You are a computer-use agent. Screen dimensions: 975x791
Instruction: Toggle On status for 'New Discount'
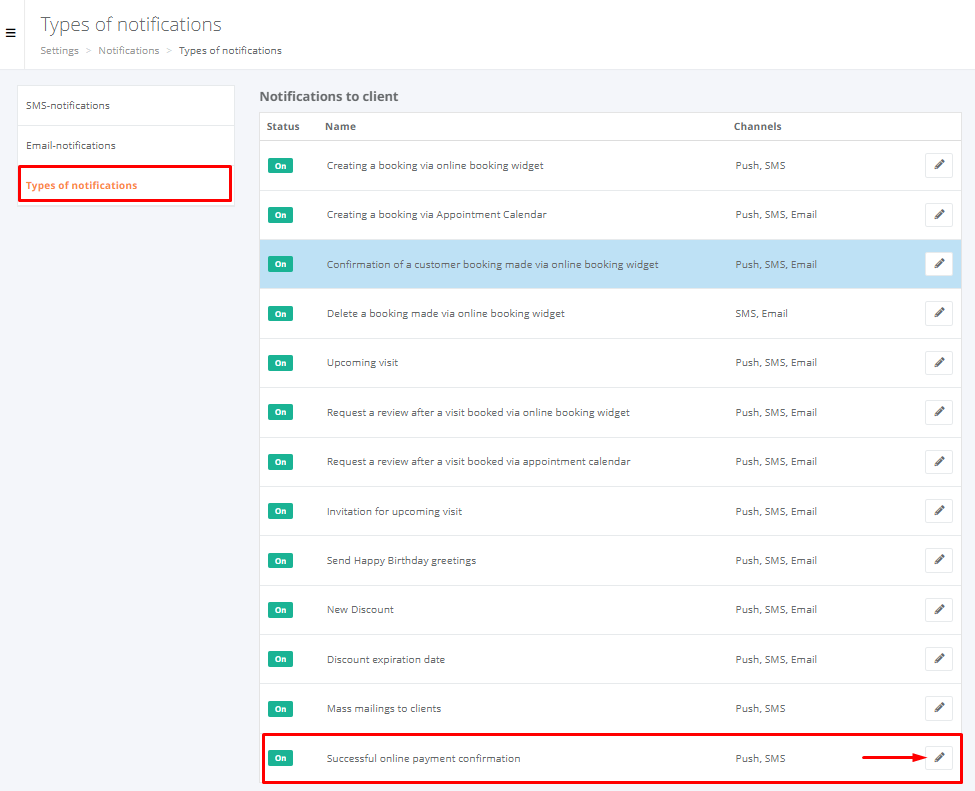point(280,610)
